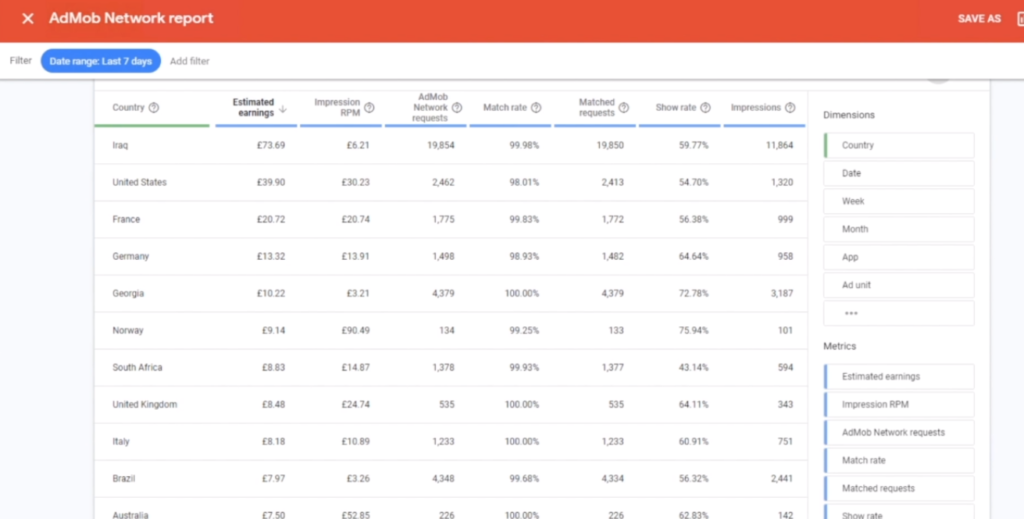
Task: Click the Australia country row
Action: [x=451, y=511]
